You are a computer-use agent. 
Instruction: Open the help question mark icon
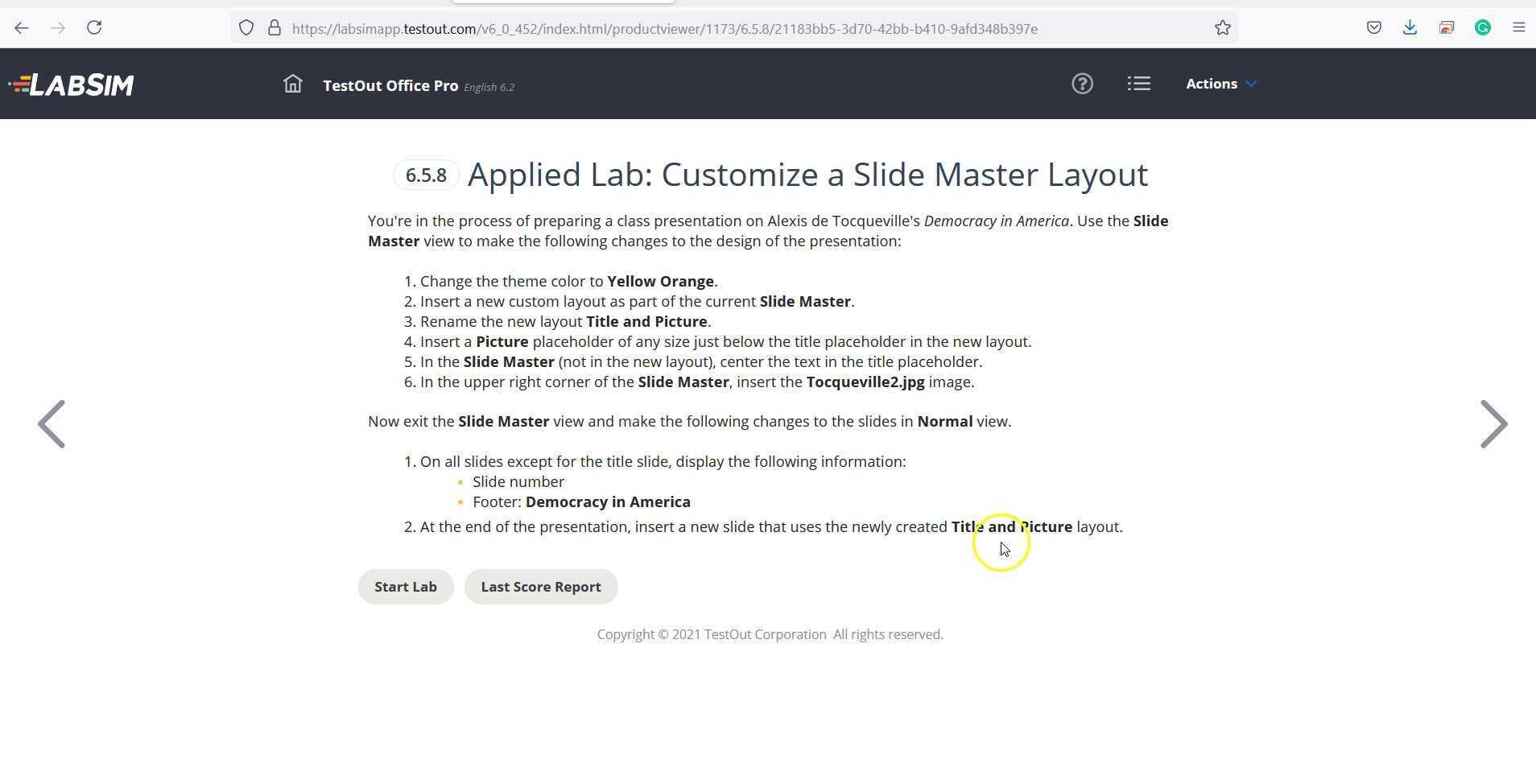(1082, 84)
